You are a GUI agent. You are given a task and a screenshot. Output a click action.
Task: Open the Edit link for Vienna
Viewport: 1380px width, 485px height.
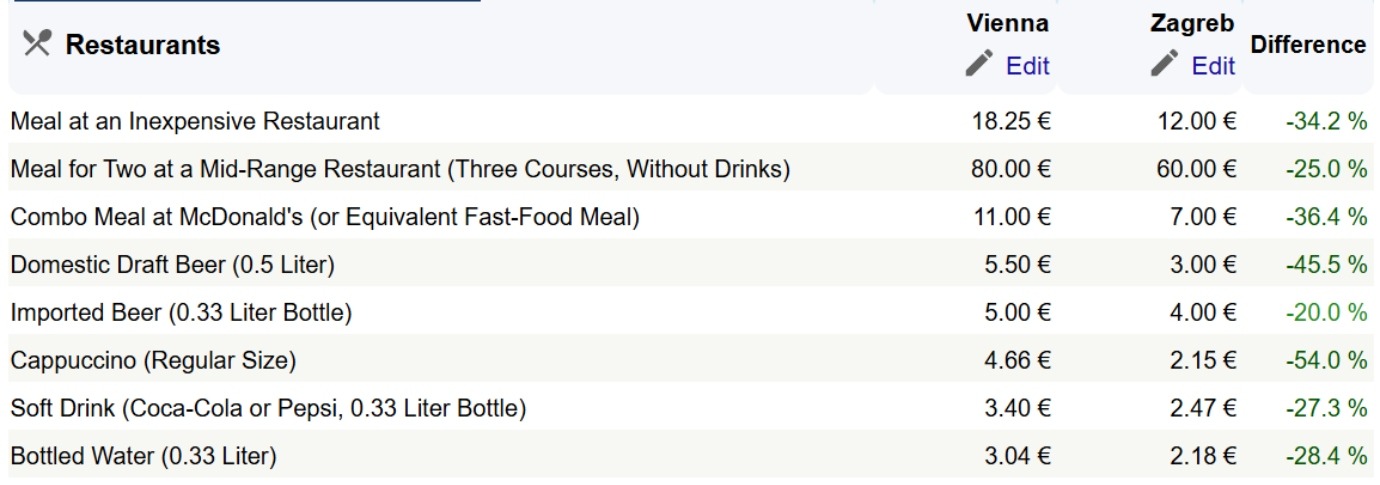[x=1027, y=66]
